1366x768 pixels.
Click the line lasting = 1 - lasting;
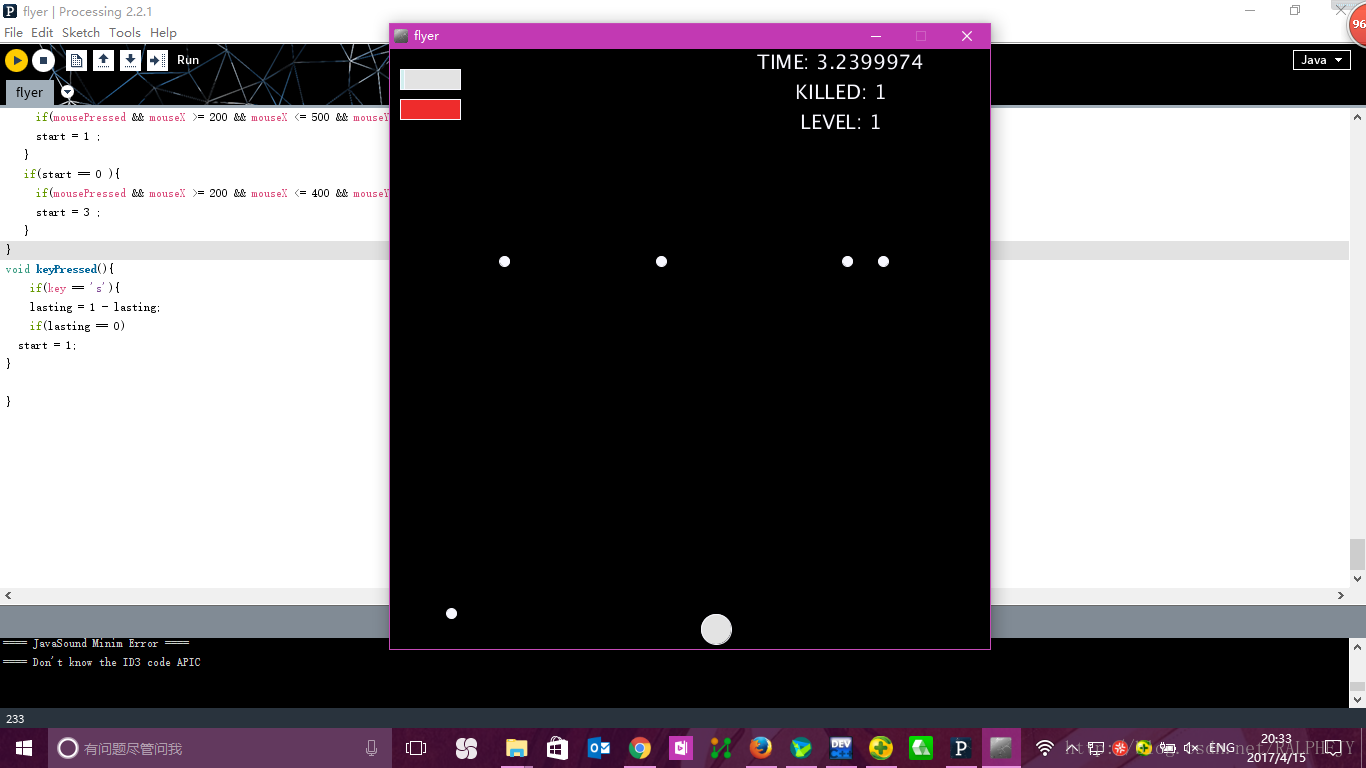tap(94, 307)
